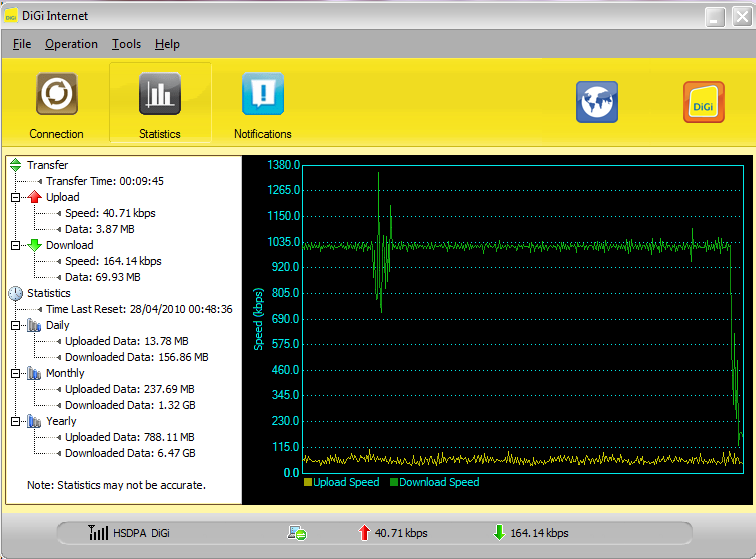This screenshot has width=756, height=559.
Task: Click the globe web browser icon
Action: tap(597, 102)
